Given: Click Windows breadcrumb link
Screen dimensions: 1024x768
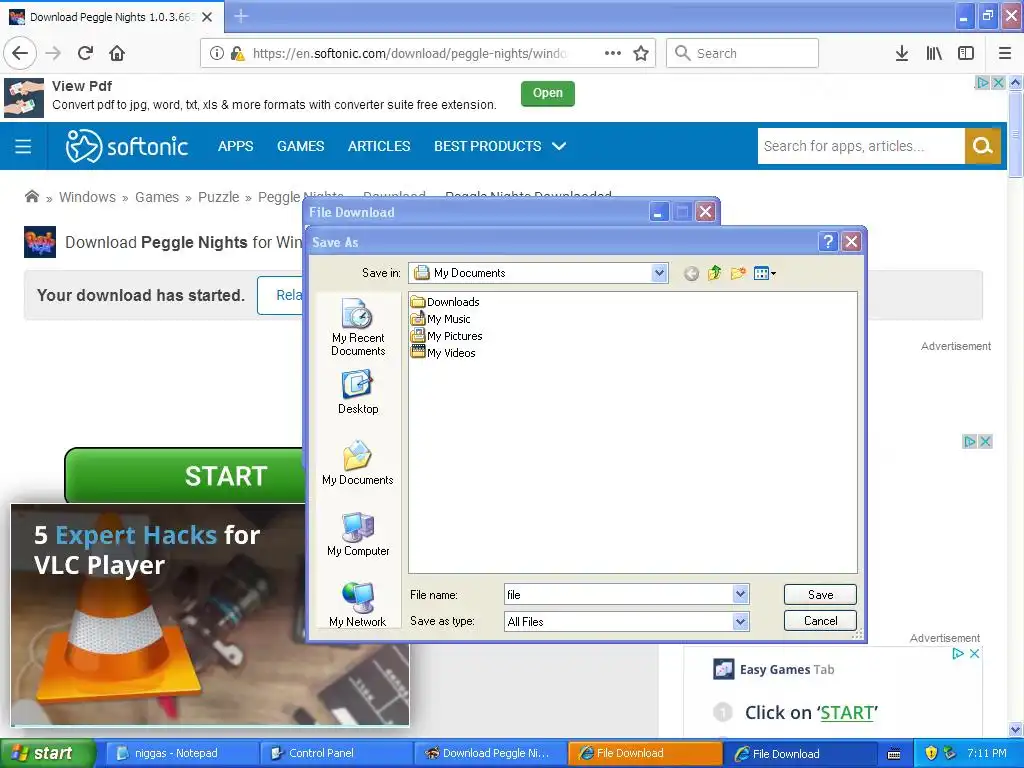Looking at the screenshot, I should coord(87,197).
